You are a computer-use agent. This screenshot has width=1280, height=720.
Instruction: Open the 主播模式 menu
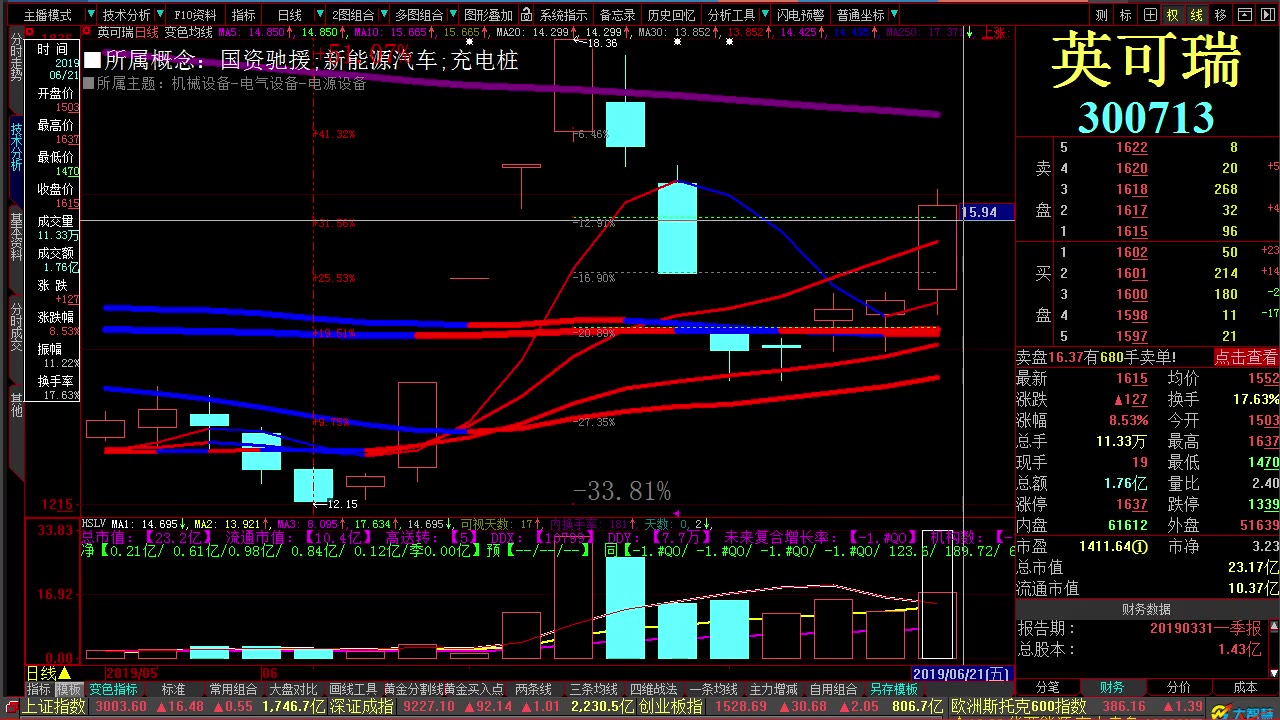click(x=48, y=15)
